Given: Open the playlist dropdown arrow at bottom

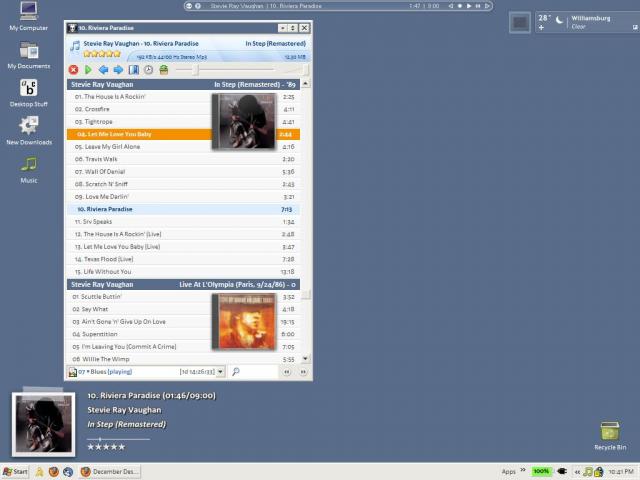Looking at the screenshot, I should [220, 372].
